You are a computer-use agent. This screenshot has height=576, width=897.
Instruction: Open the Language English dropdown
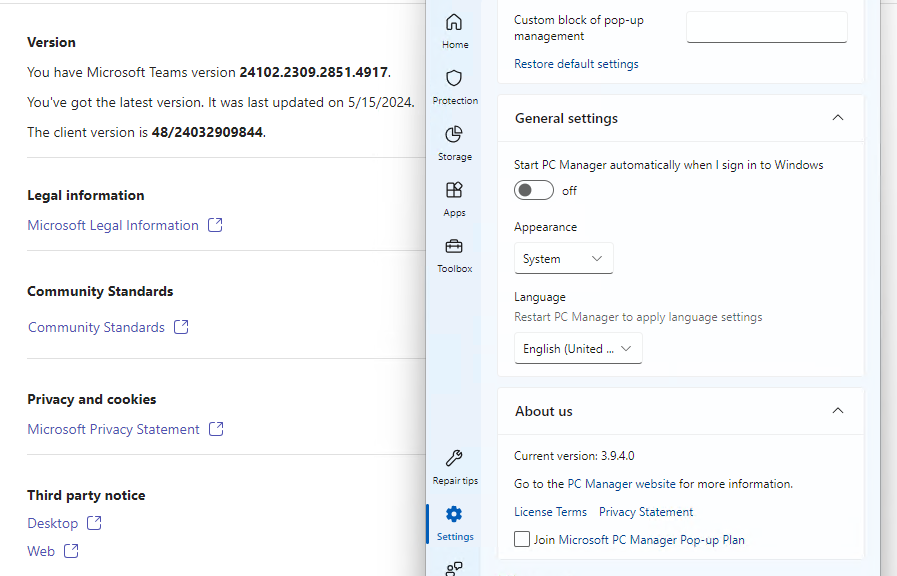(578, 348)
